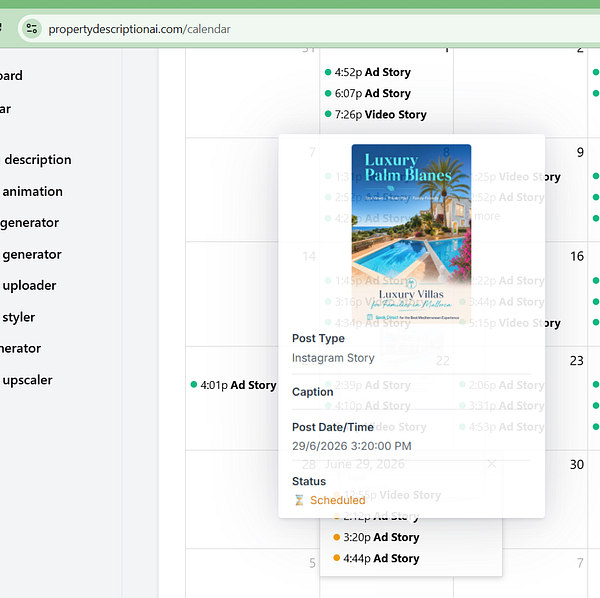Screen dimensions: 600x598
Task: Open the 7:26p Video Story event
Action: (375, 114)
